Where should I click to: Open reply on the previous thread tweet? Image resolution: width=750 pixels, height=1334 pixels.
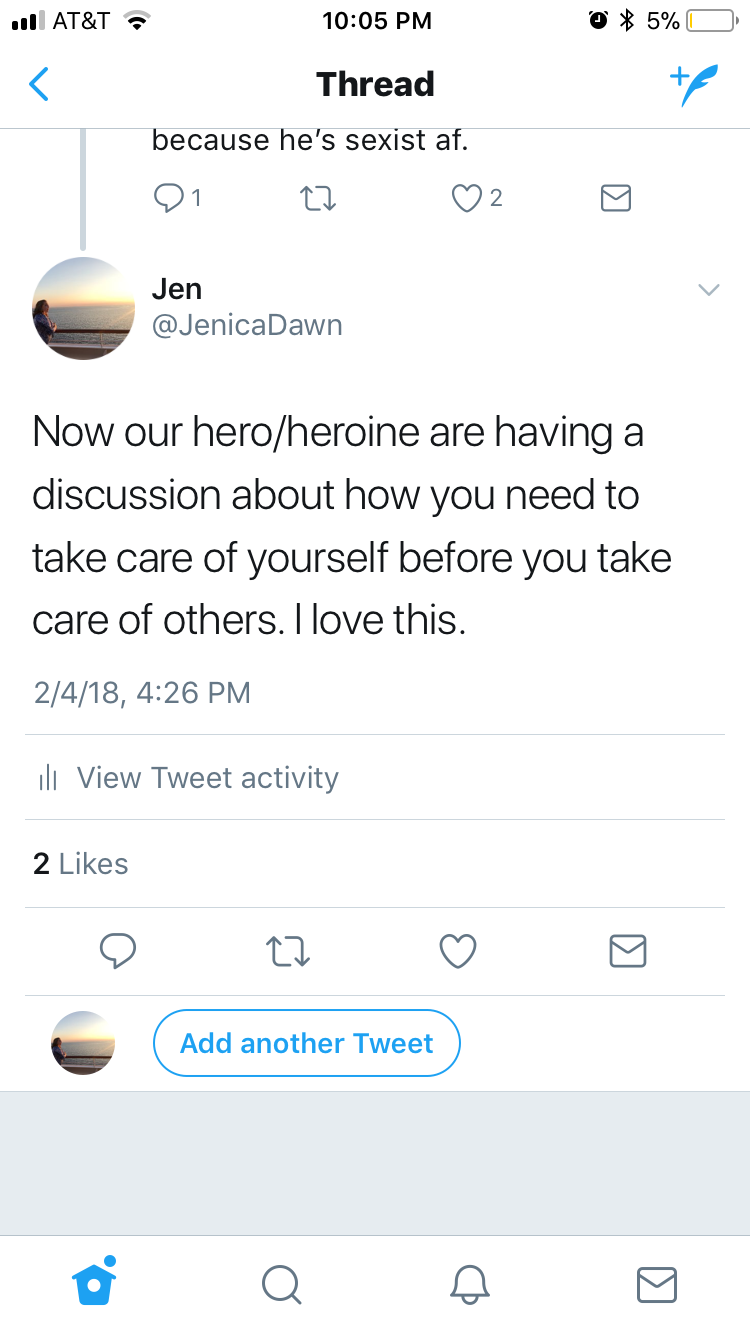[x=166, y=199]
